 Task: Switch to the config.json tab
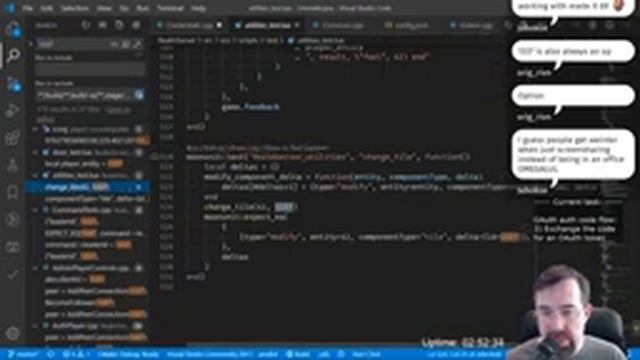click(x=407, y=25)
